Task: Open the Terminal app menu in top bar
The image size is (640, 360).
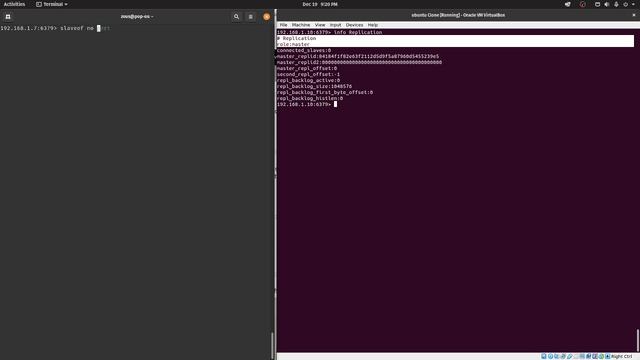Action: click(x=52, y=4)
